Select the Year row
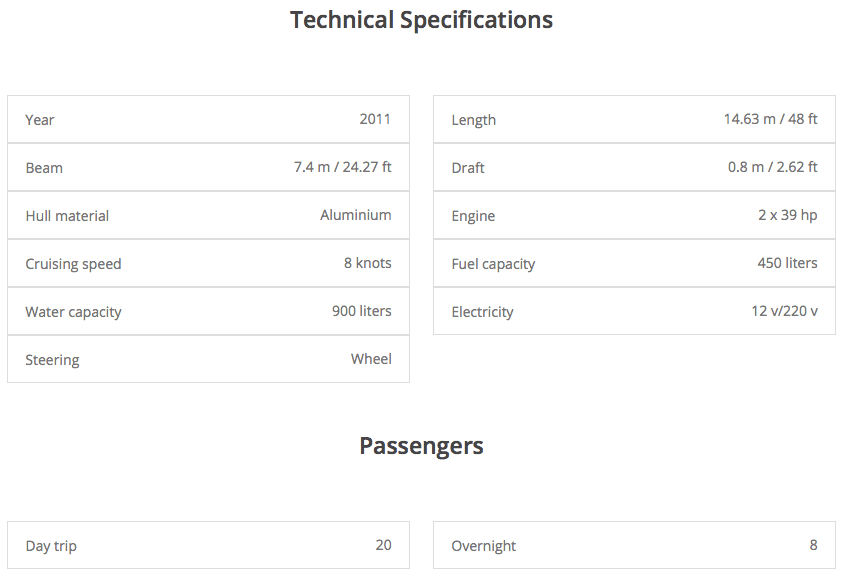The height and width of the screenshot is (579, 846). pos(208,120)
